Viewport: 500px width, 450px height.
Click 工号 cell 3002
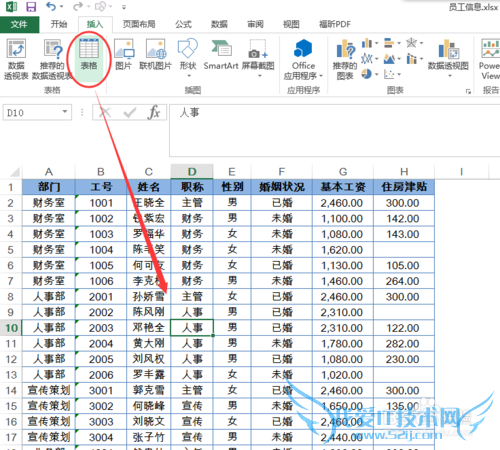pos(101,406)
